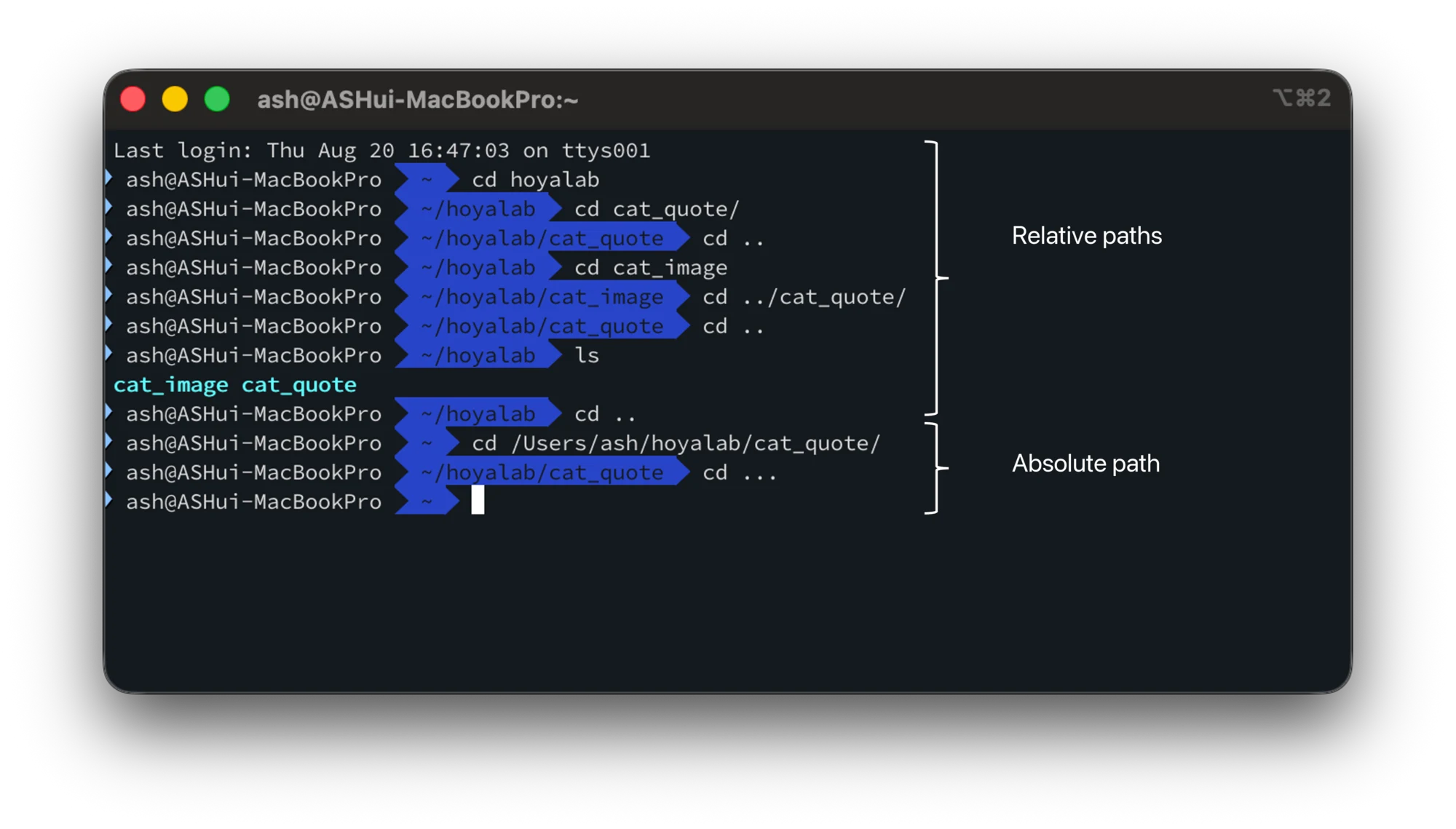The width and height of the screenshot is (1456, 829).
Task: Click the red close window button
Action: 132,99
